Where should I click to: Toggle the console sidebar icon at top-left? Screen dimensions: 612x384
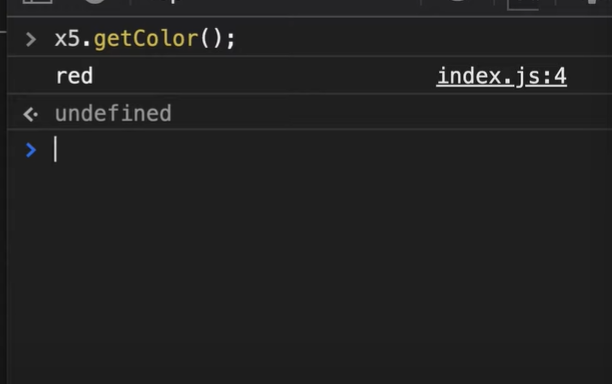(37, 2)
